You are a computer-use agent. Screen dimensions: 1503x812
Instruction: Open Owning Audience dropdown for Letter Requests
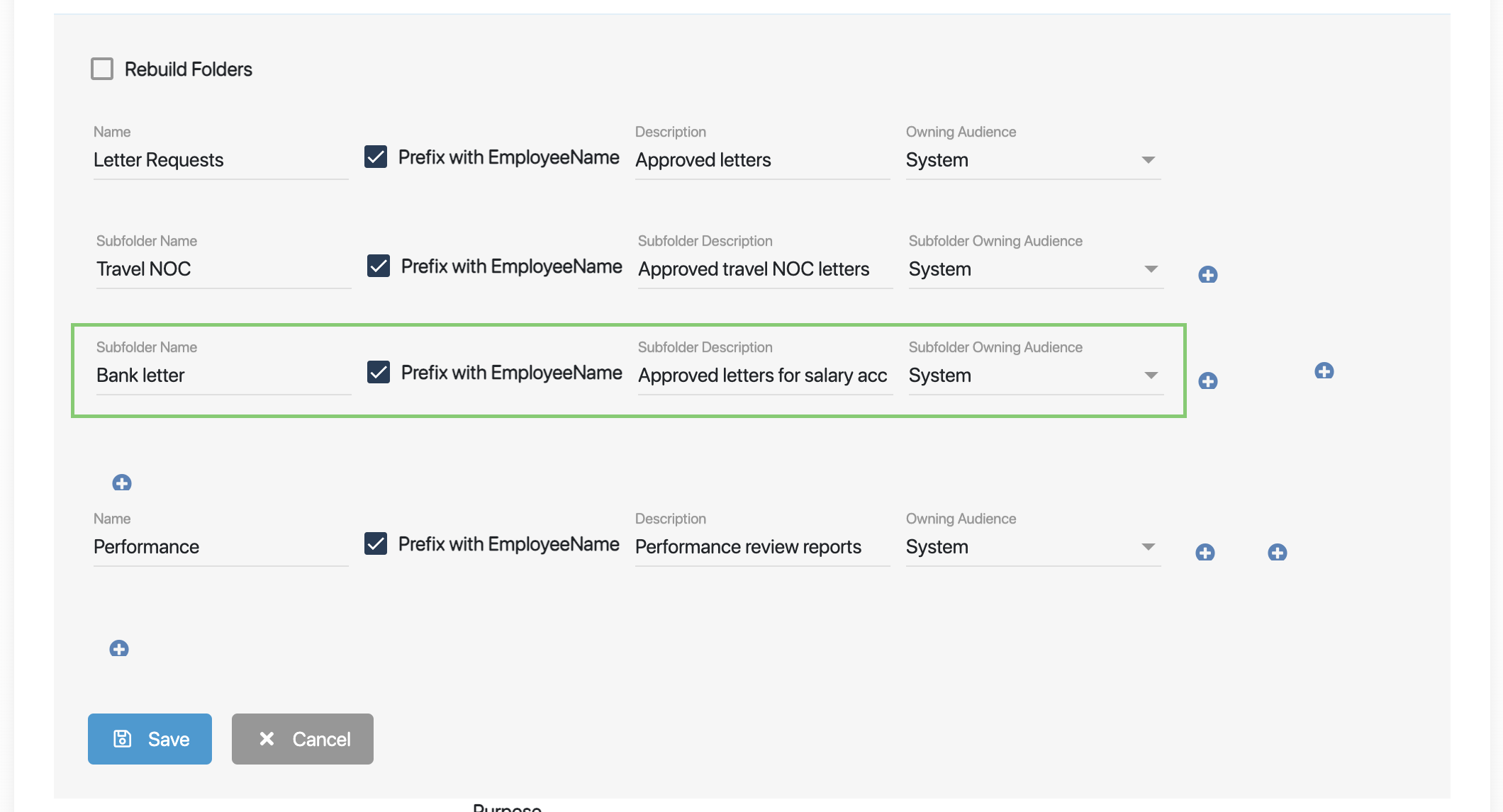(1149, 160)
